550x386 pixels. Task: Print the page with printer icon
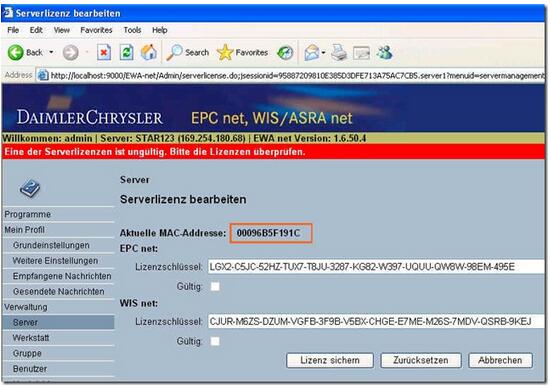(339, 53)
